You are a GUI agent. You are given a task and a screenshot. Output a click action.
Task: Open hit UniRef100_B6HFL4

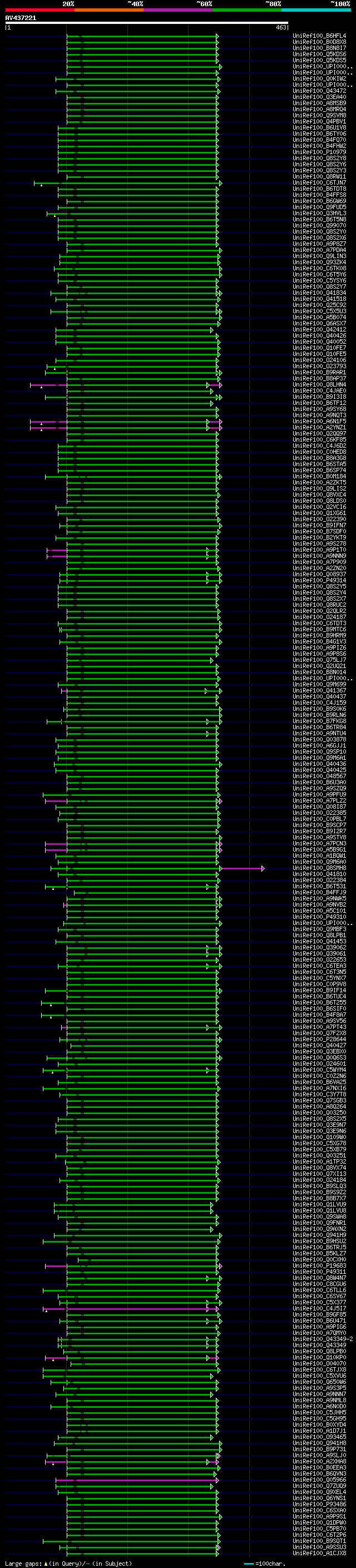click(x=319, y=36)
